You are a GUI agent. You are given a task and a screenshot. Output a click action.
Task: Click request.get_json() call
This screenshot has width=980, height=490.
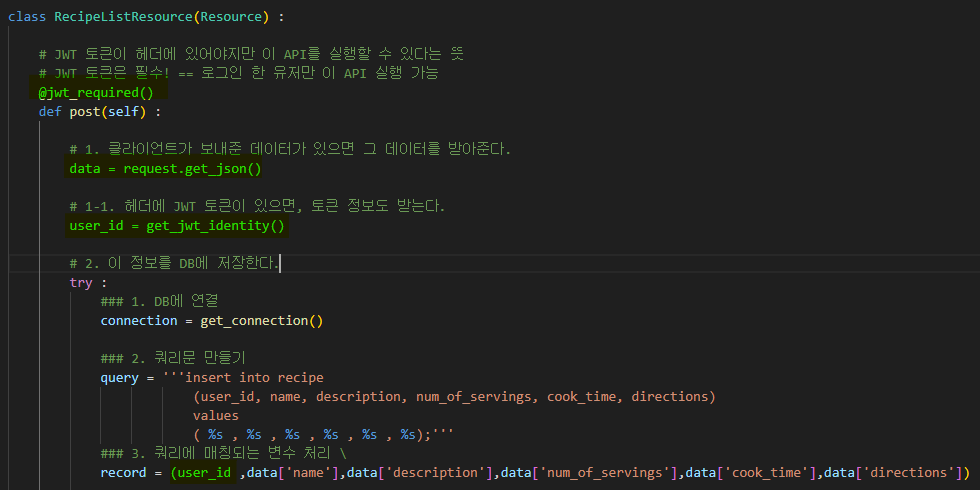click(x=192, y=169)
